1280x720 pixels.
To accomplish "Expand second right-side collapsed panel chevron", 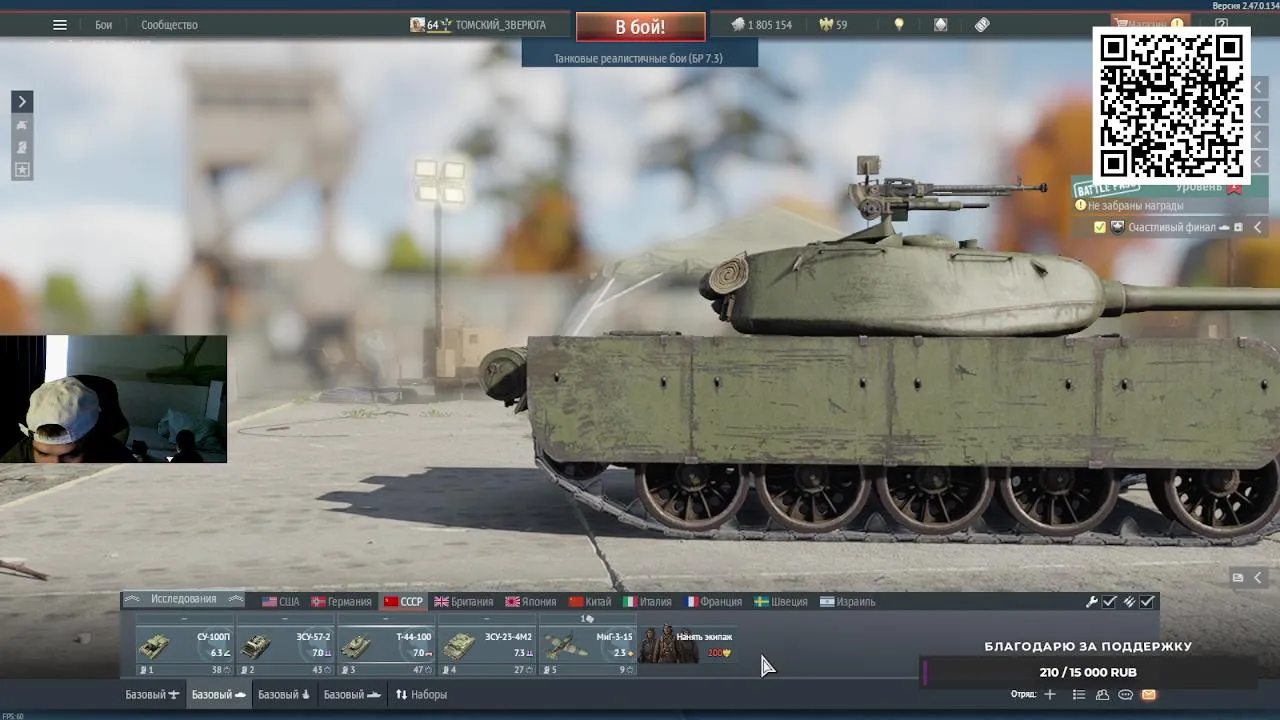I will coord(1259,112).
